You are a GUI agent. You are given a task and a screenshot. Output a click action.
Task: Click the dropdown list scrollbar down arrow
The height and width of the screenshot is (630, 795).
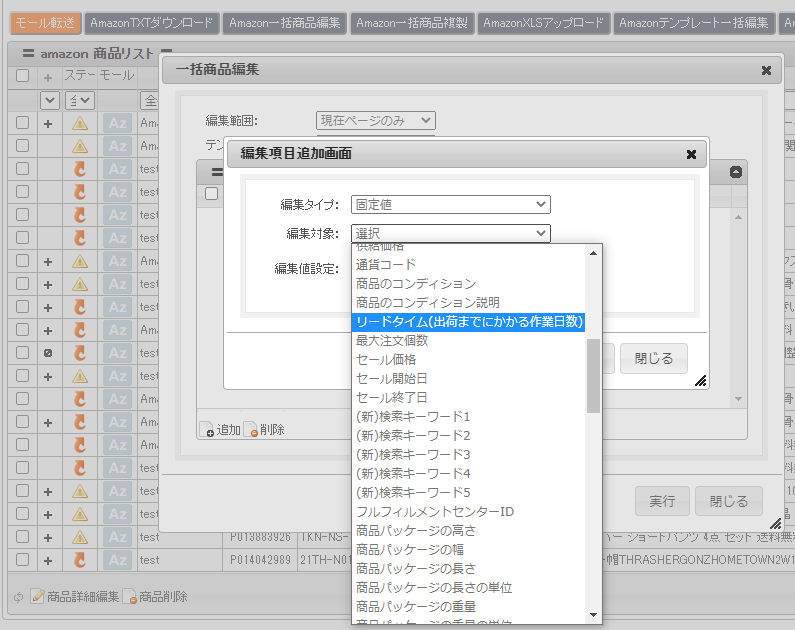[593, 615]
